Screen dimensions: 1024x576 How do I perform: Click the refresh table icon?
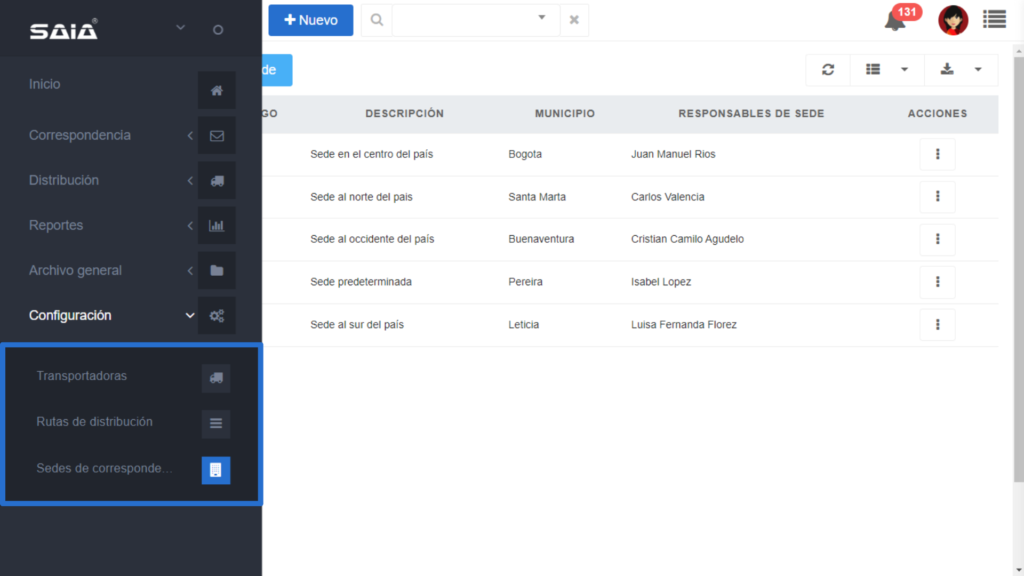(x=828, y=70)
